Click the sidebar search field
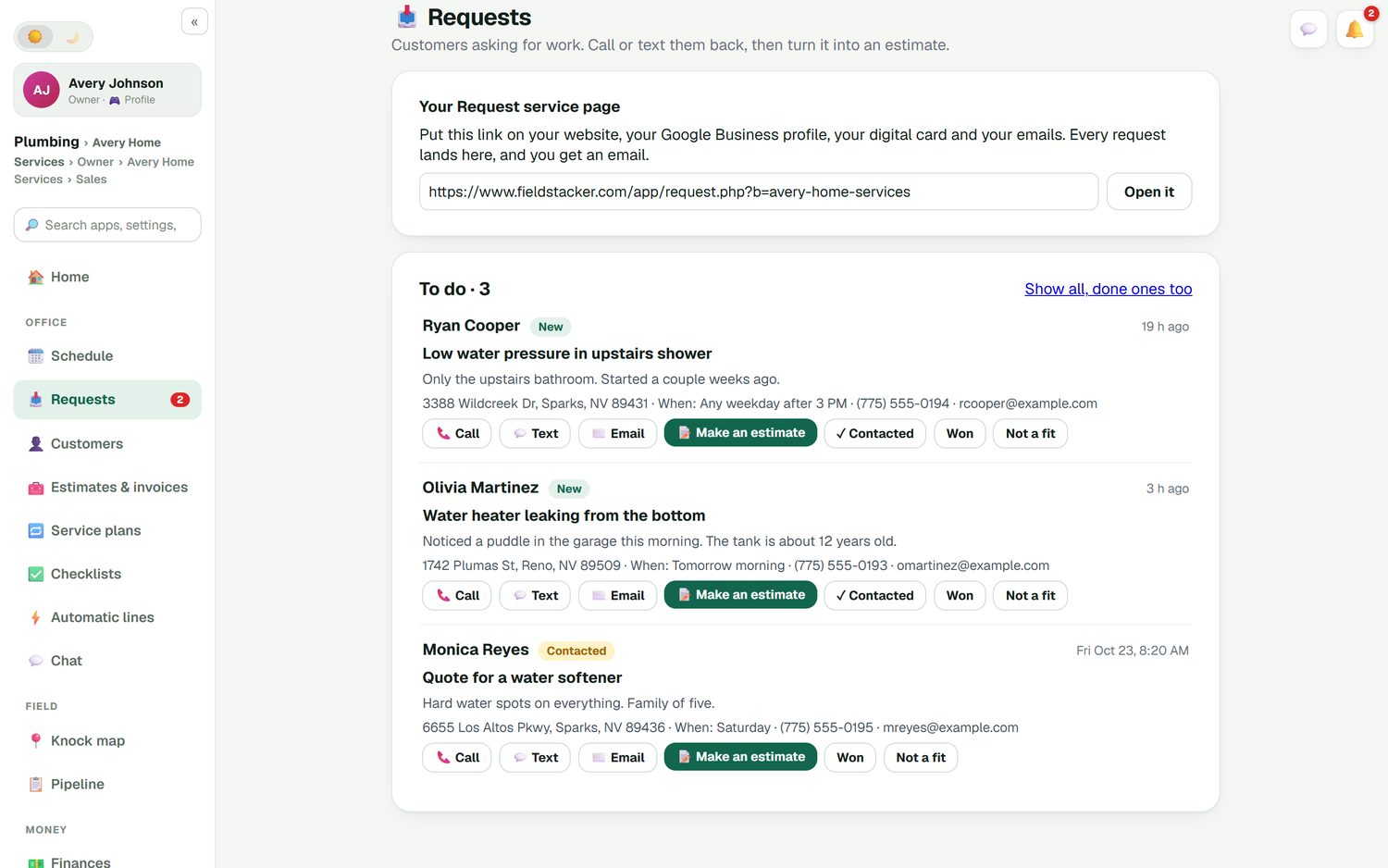1388x868 pixels. [x=107, y=225]
